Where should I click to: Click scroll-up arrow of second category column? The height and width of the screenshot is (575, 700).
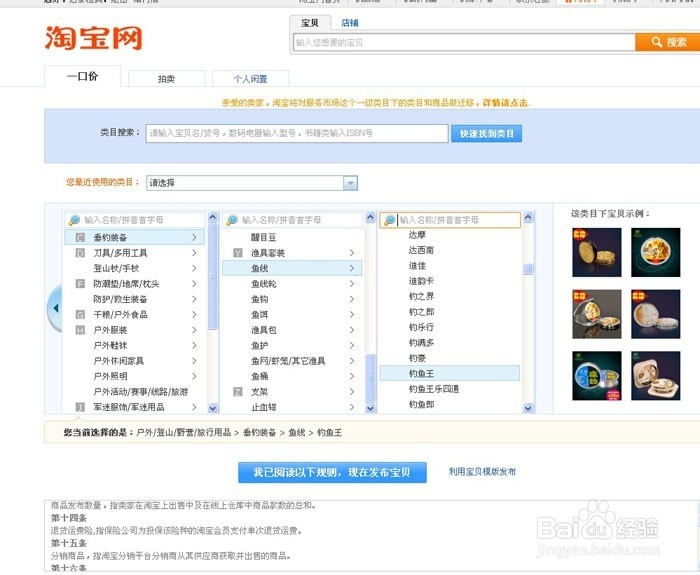coord(371,217)
